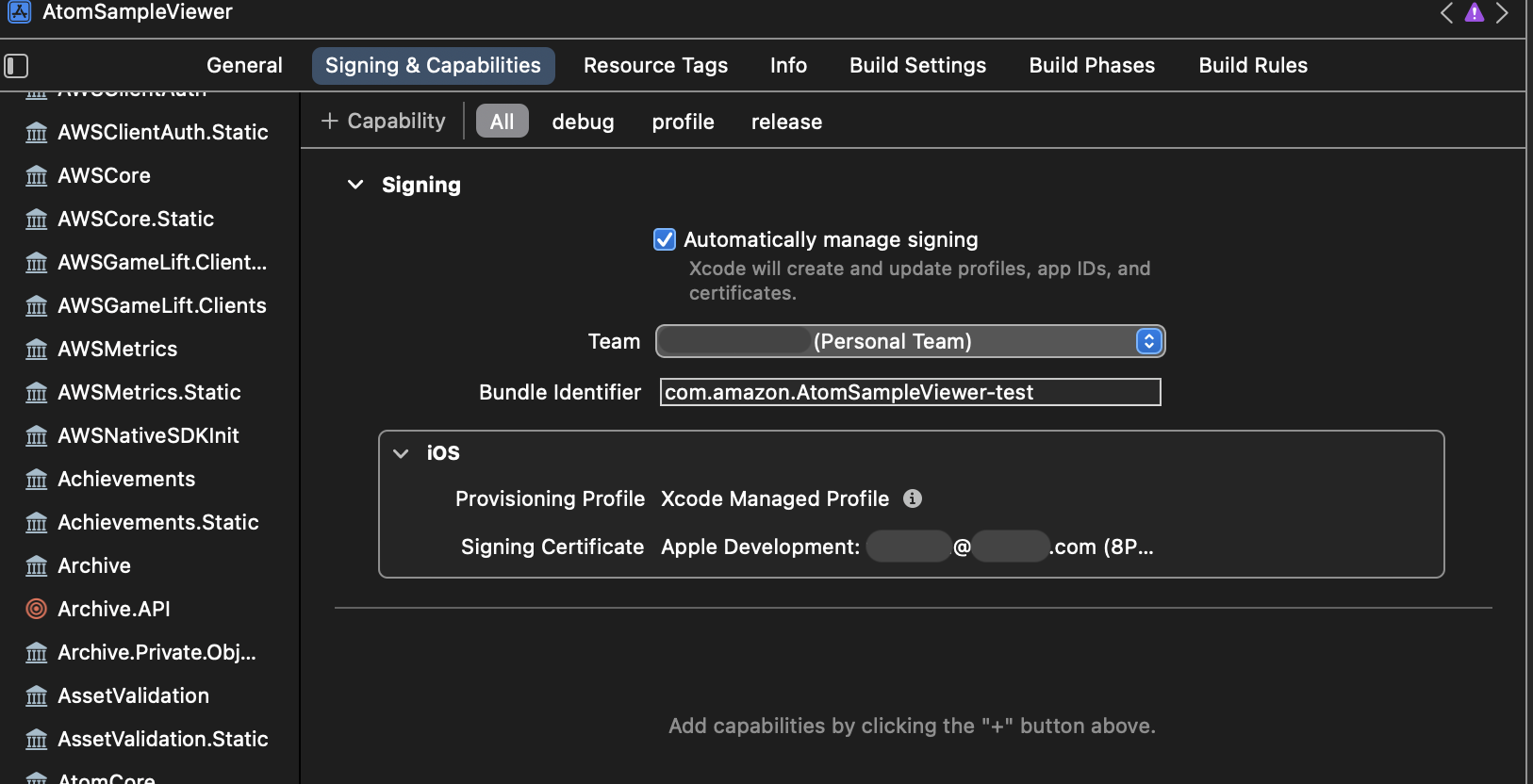Click the AtomSampleViewer project icon
The height and width of the screenshot is (784, 1533).
19,11
